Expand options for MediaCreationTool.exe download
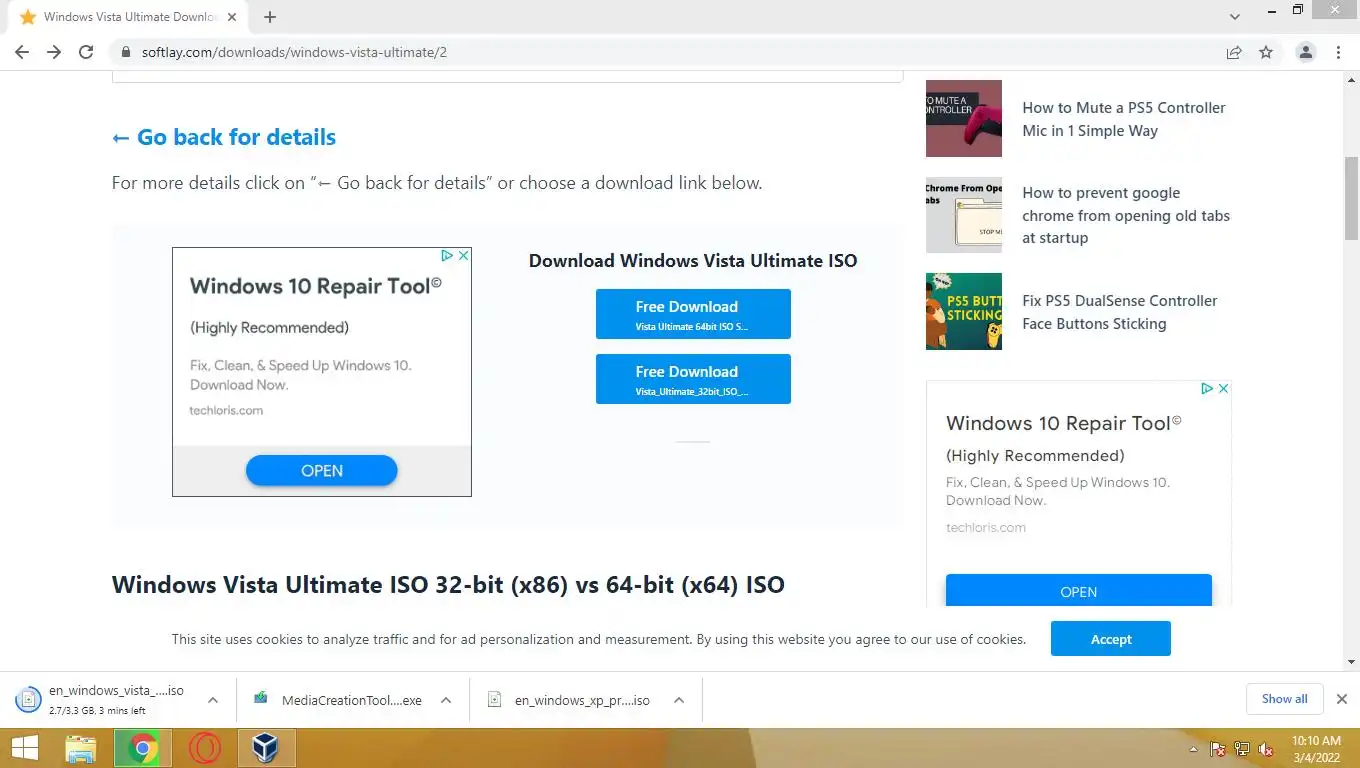The height and width of the screenshot is (768, 1360). (x=446, y=700)
